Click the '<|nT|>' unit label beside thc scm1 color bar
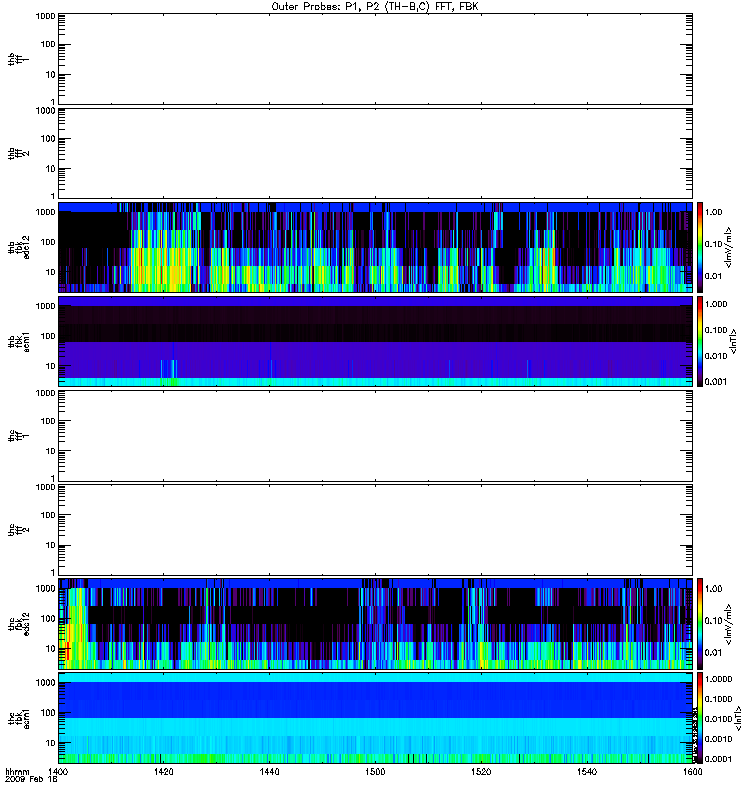This screenshot has height=800, width=750. tap(736, 718)
